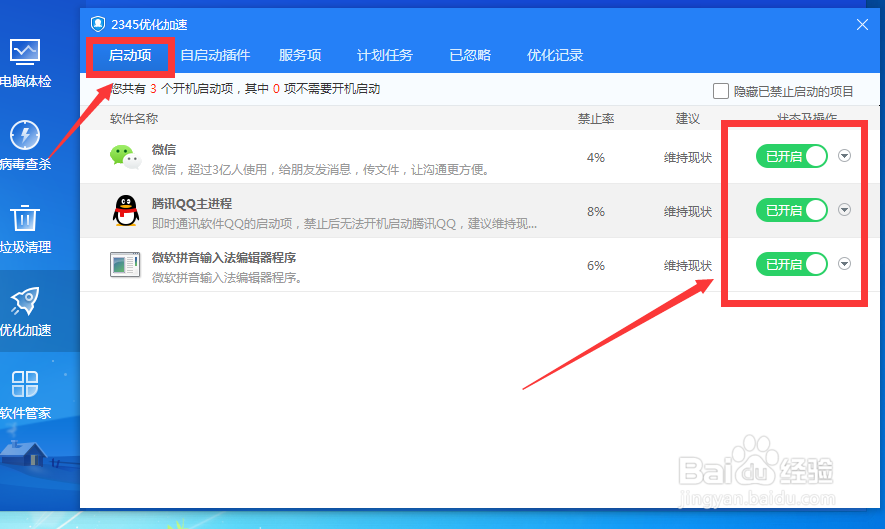Click 维持现状 suggestion in 微软拼音 row
This screenshot has height=529, width=885.
[x=687, y=265]
